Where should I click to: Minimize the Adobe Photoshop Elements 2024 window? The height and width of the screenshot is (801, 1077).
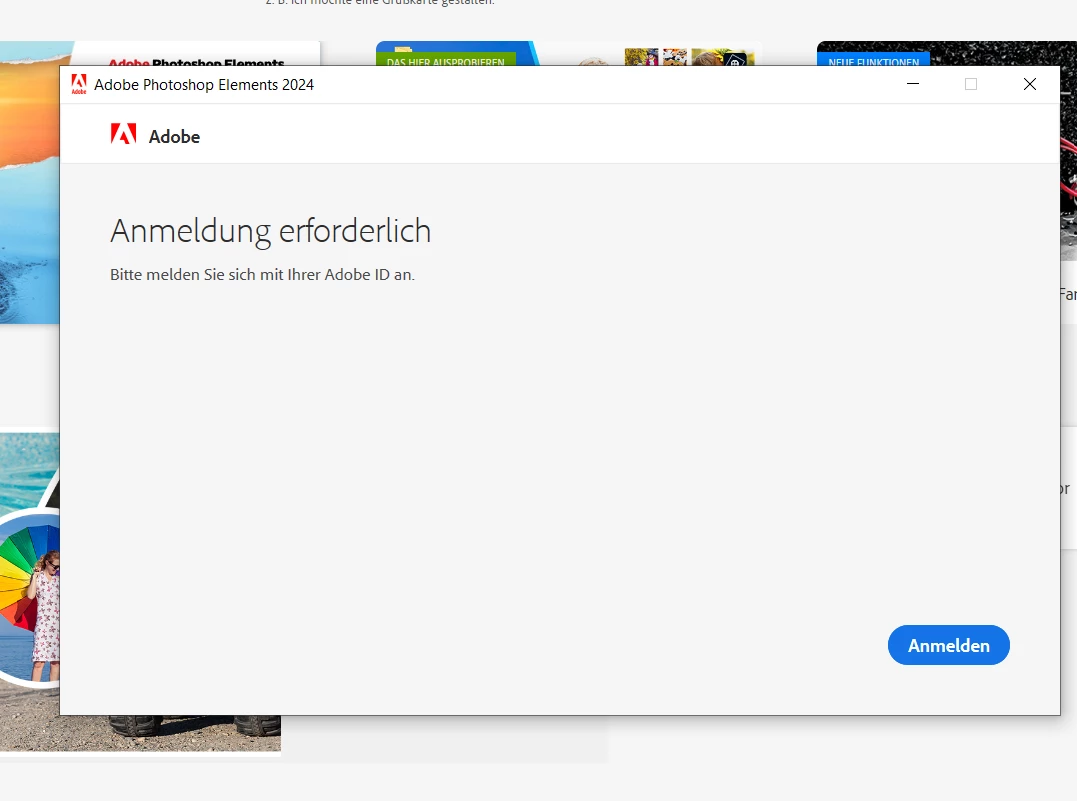913,84
